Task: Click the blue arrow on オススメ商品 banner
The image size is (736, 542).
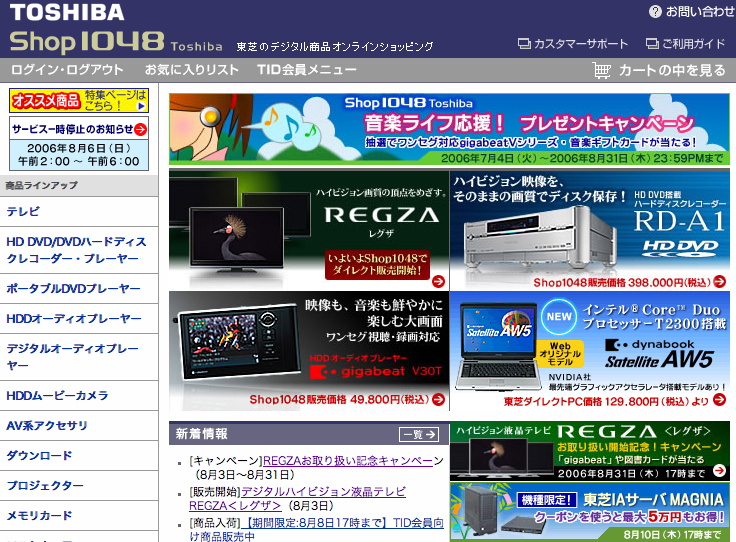Action: pyautogui.click(x=141, y=107)
